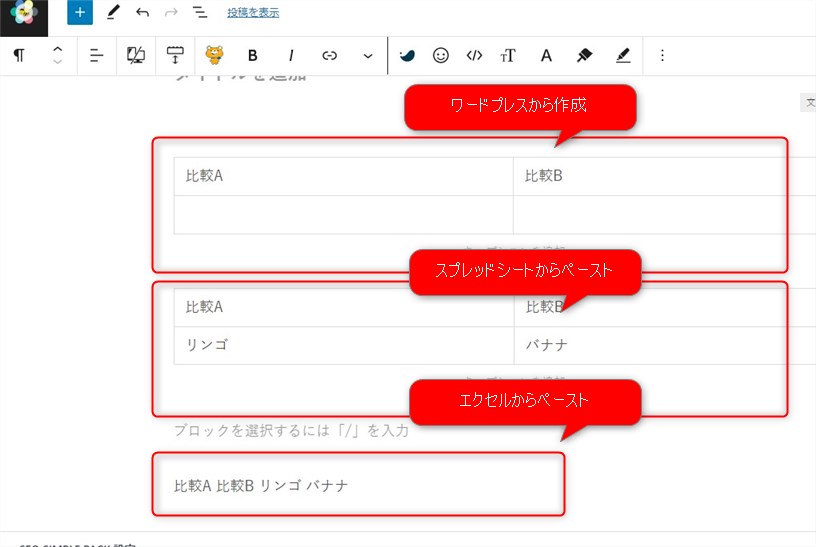Screen dimensions: 816x547
Task: Click the 'ブロックを選択するには「/」を入力' placeholder block
Action: pyautogui.click(x=291, y=431)
